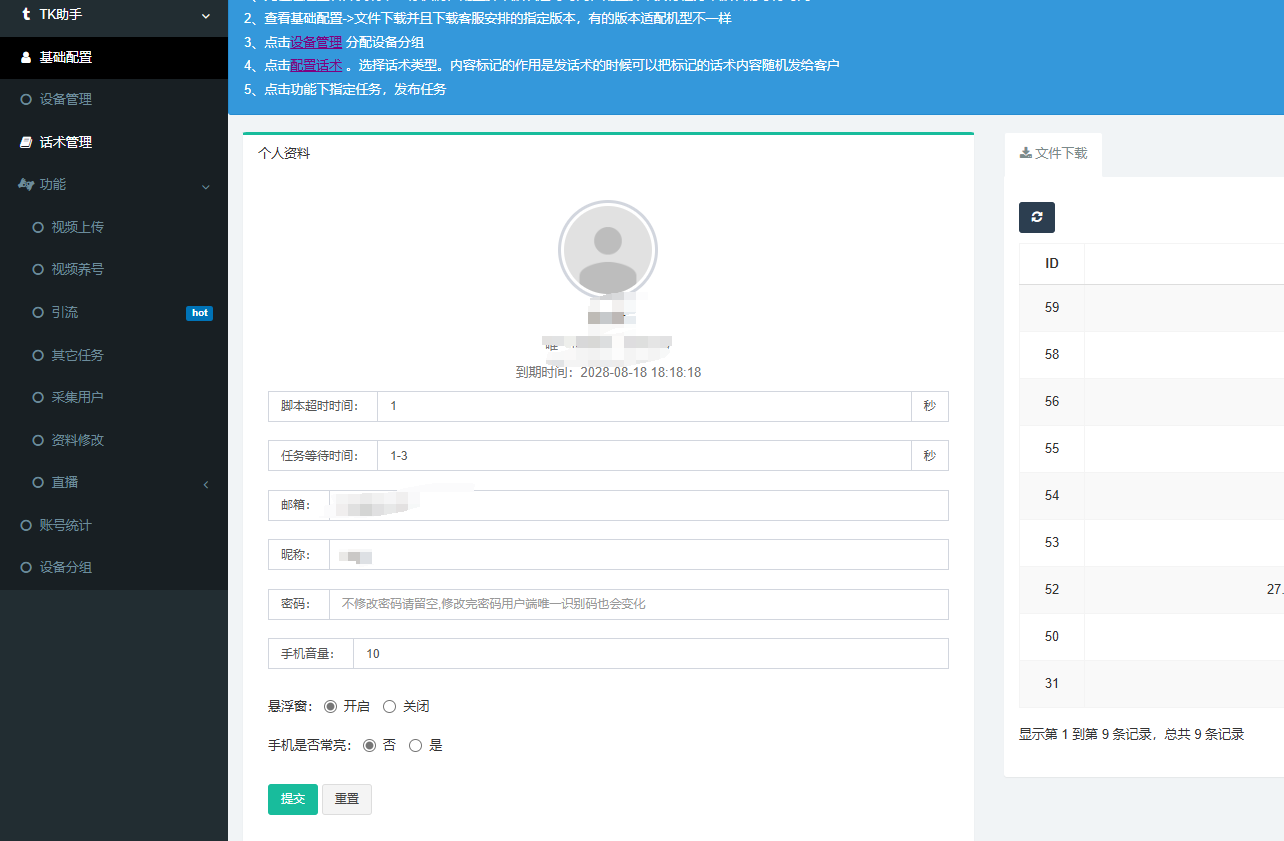Click table row with ID 31
Viewport: 1284px width, 841px height.
(x=1152, y=683)
